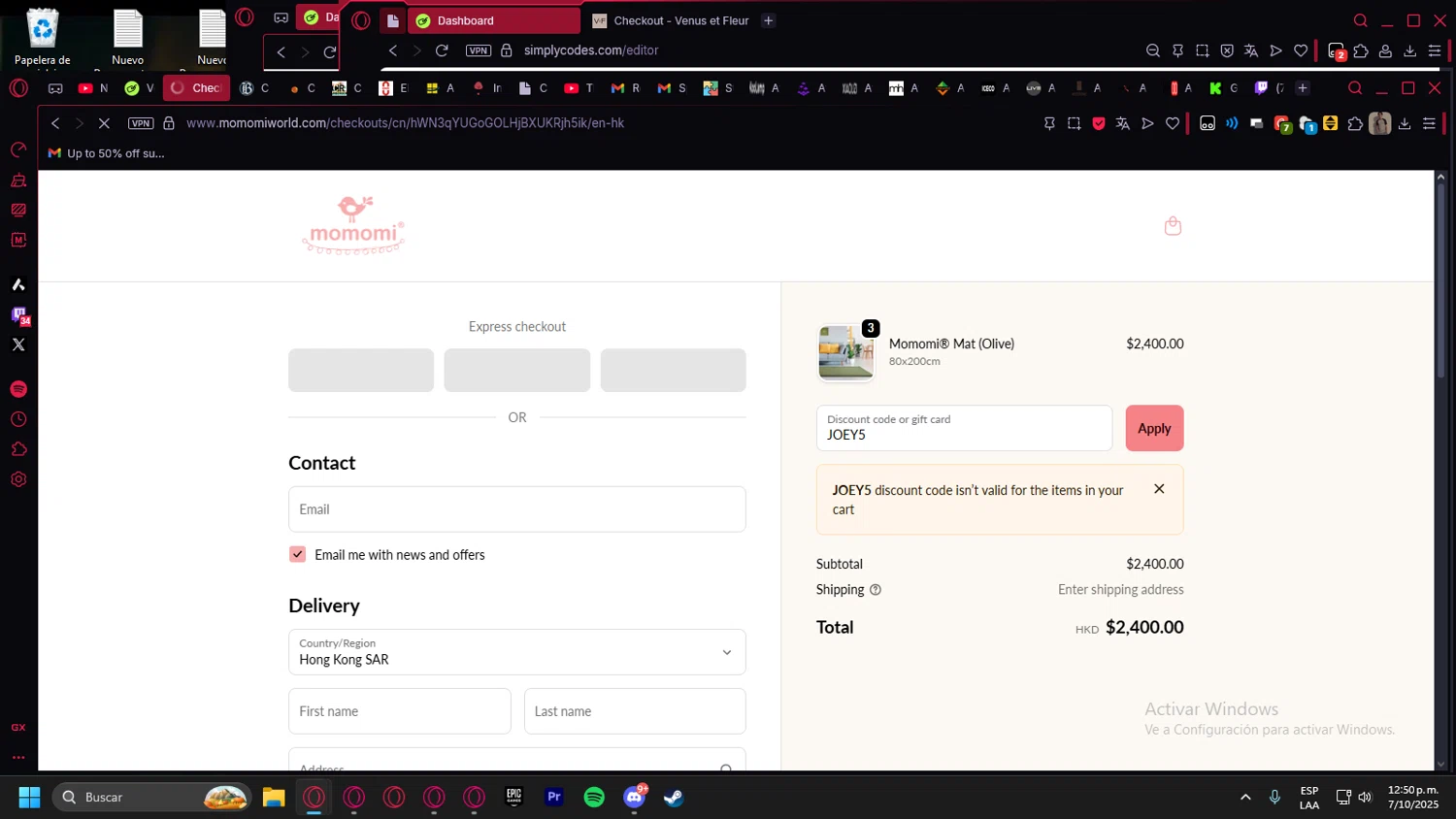Viewport: 1456px width, 819px height.
Task: Click the Momomi Mat product thumbnail
Action: pyautogui.click(x=845, y=351)
